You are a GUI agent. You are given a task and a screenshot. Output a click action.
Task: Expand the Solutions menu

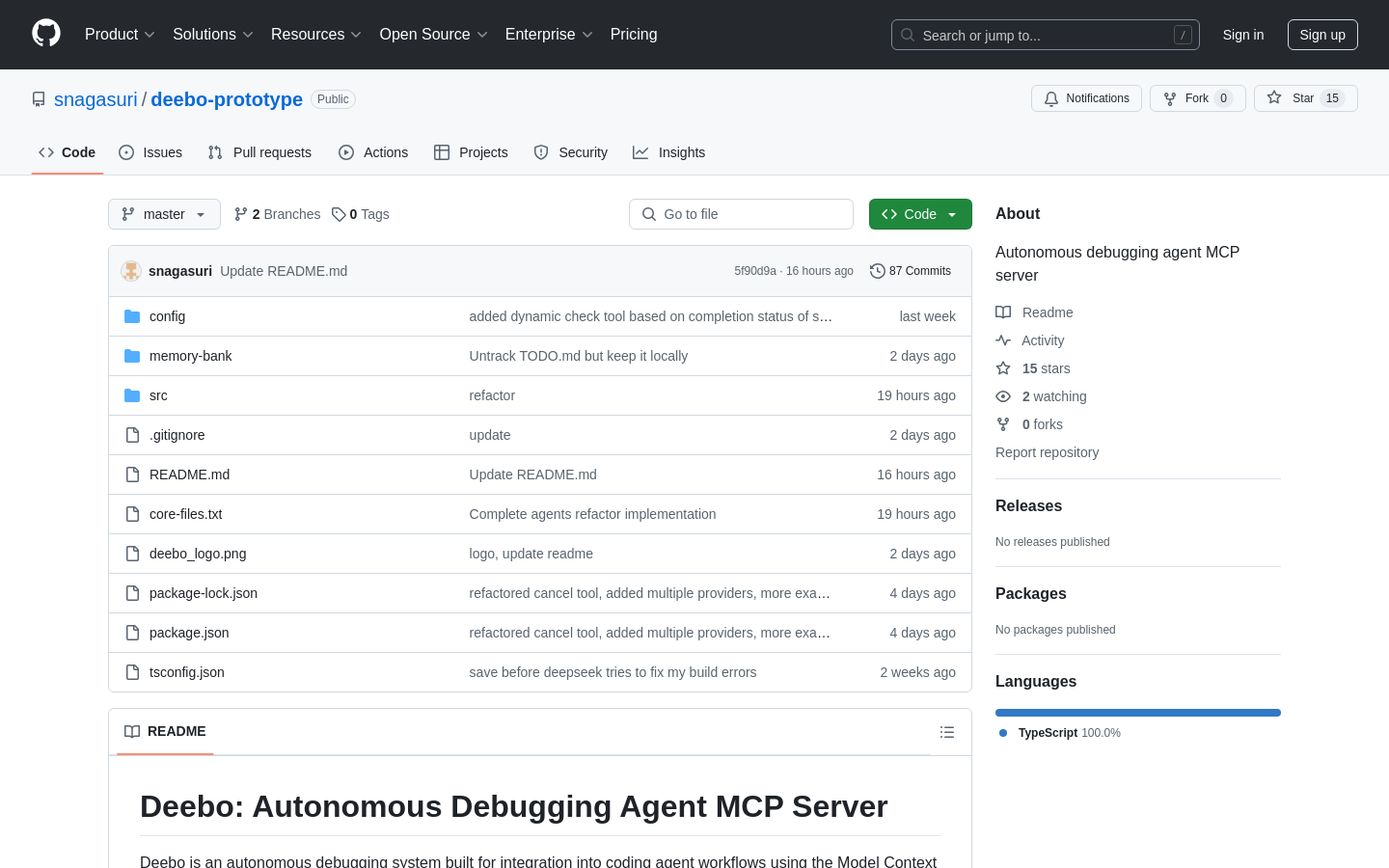pyautogui.click(x=213, y=35)
